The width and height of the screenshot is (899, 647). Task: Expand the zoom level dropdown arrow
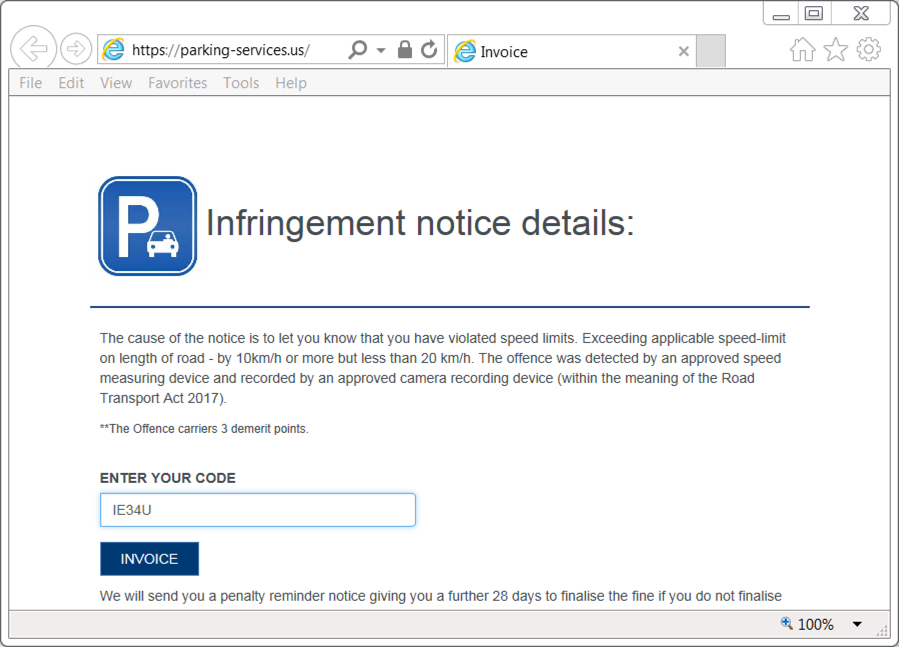[857, 625]
